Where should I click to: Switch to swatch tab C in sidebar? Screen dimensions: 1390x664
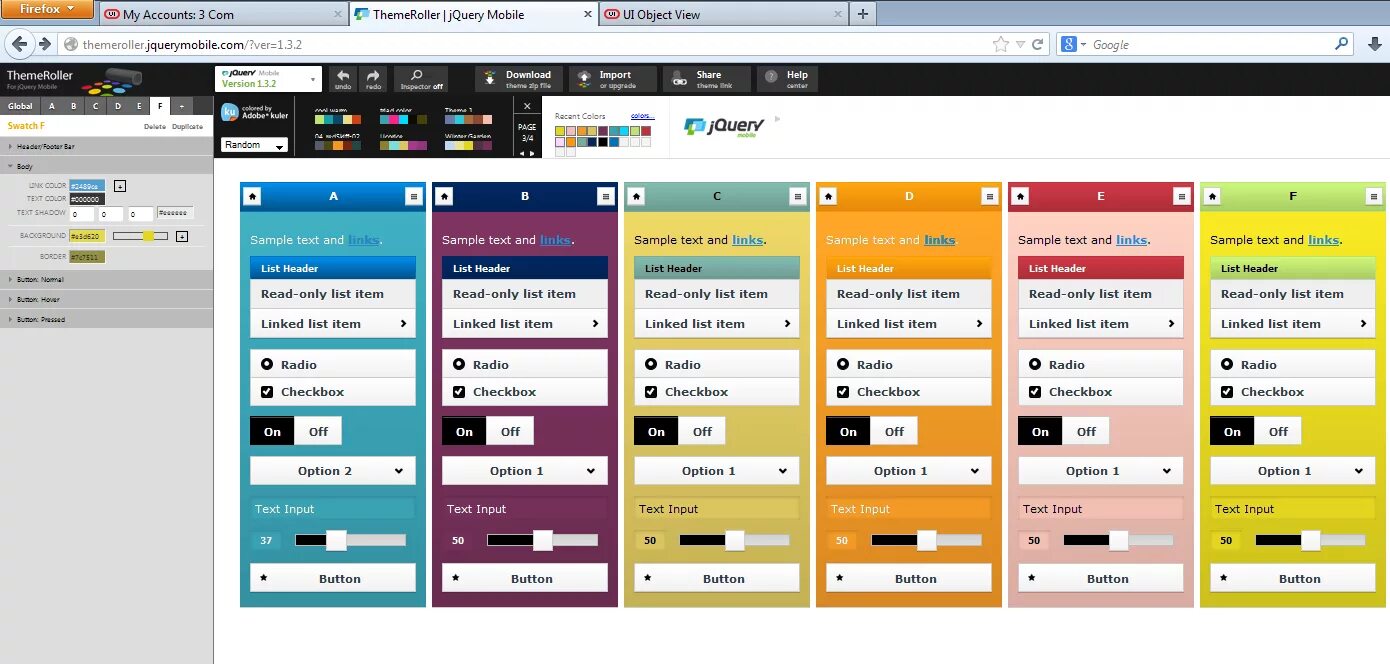point(95,106)
